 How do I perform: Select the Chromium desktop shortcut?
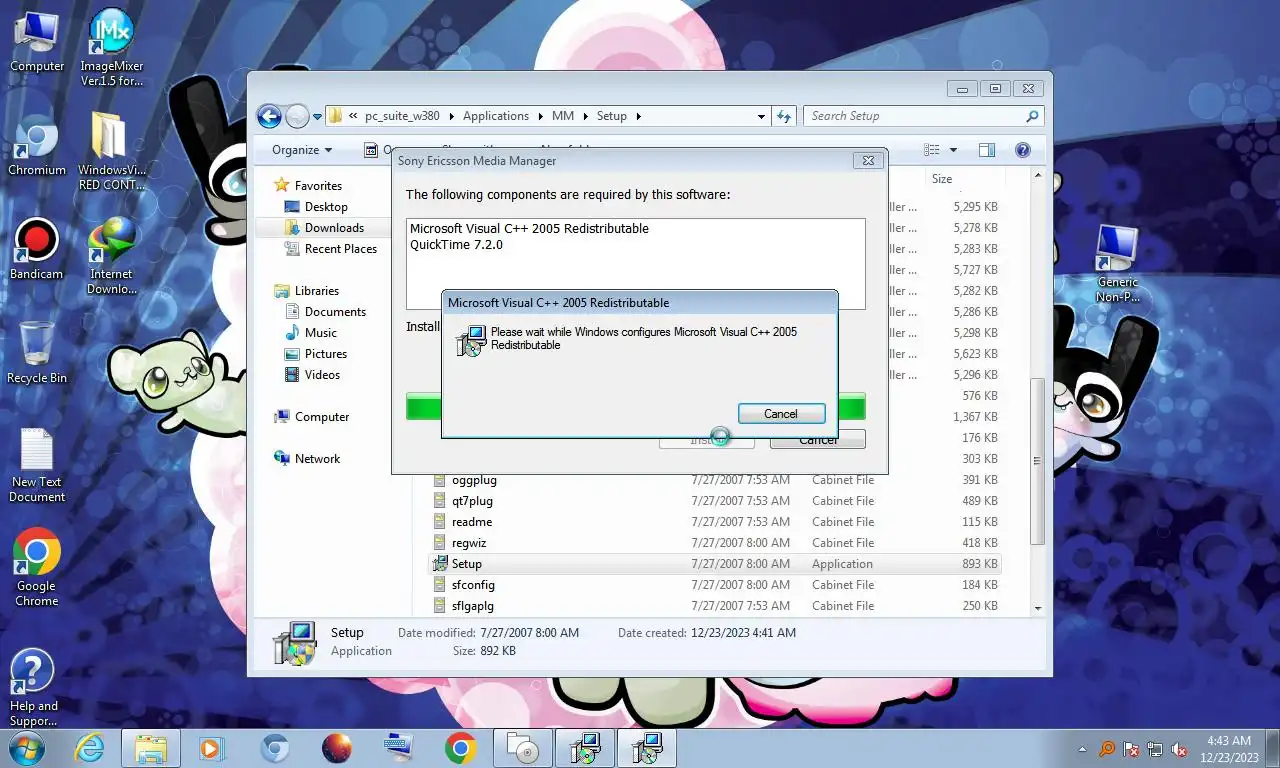[x=37, y=146]
